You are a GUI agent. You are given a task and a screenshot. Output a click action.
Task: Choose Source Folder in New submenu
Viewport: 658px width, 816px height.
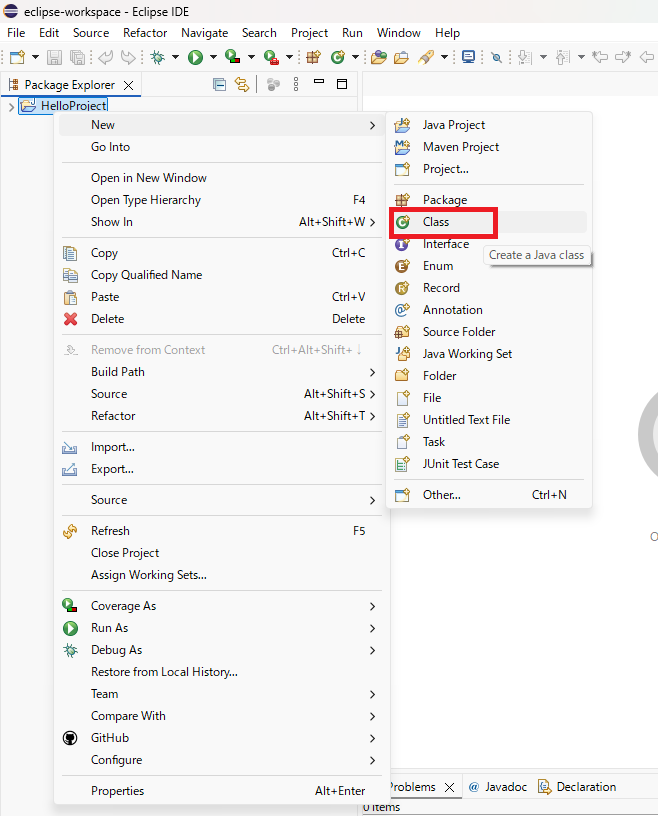[x=489, y=332]
